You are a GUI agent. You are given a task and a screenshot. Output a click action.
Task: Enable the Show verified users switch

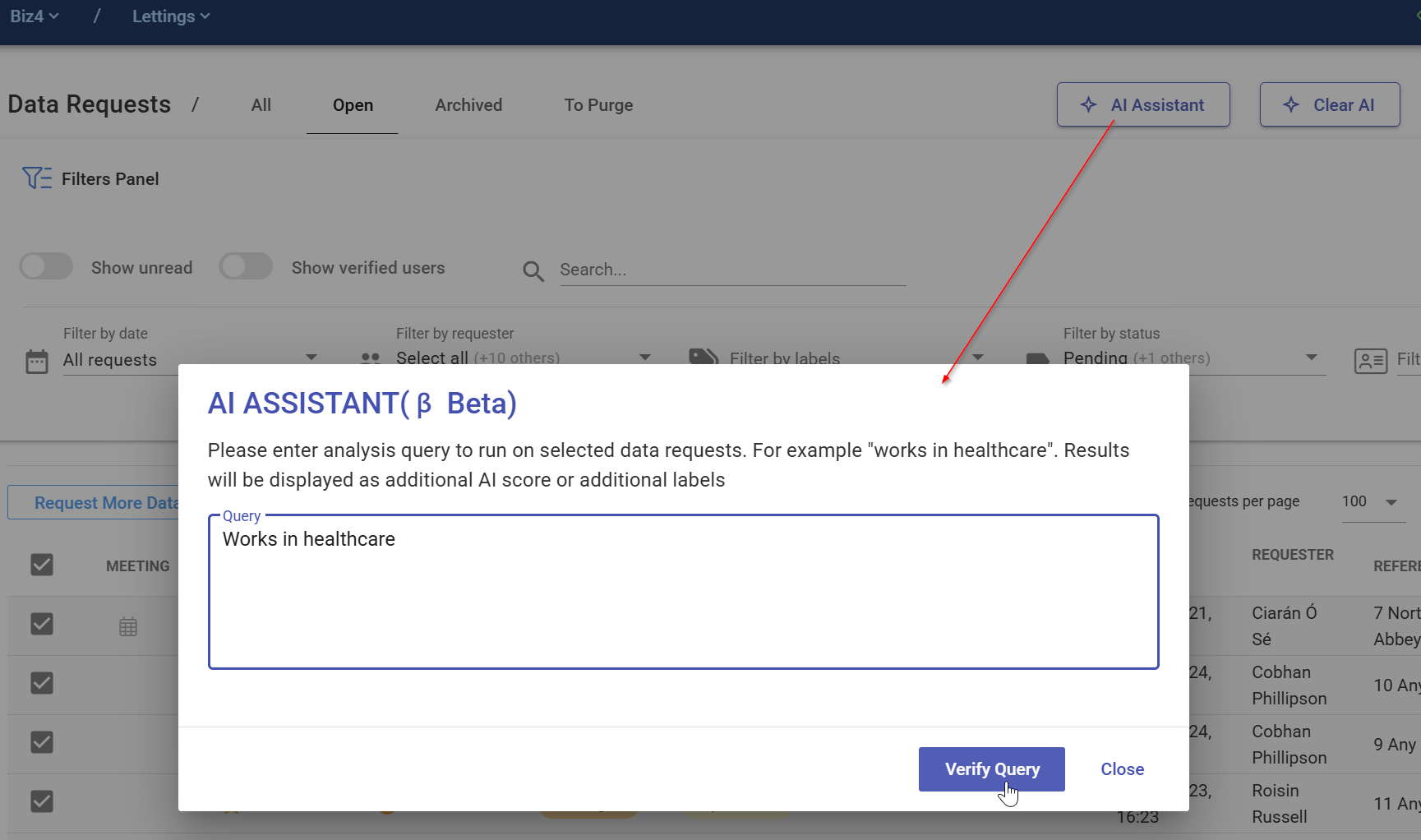tap(246, 267)
